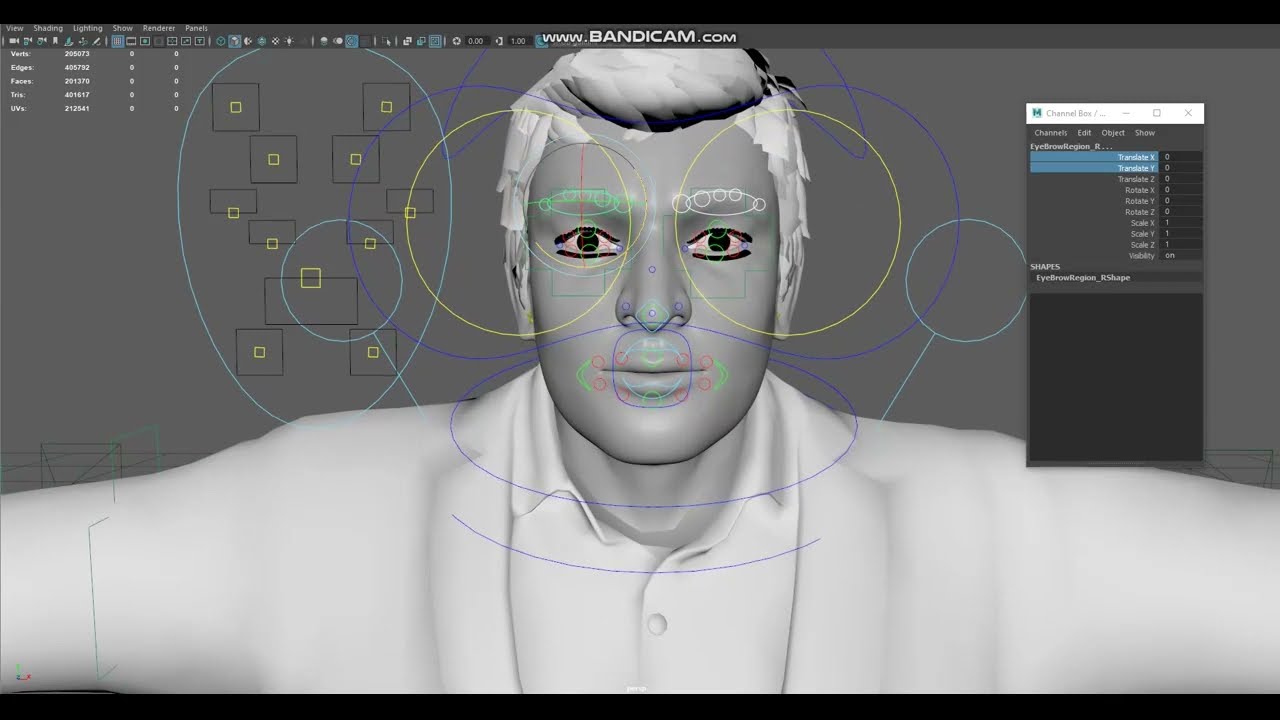Viewport: 1280px width, 720px height.
Task: Open the Object menu in Channel Box
Action: pos(1113,133)
